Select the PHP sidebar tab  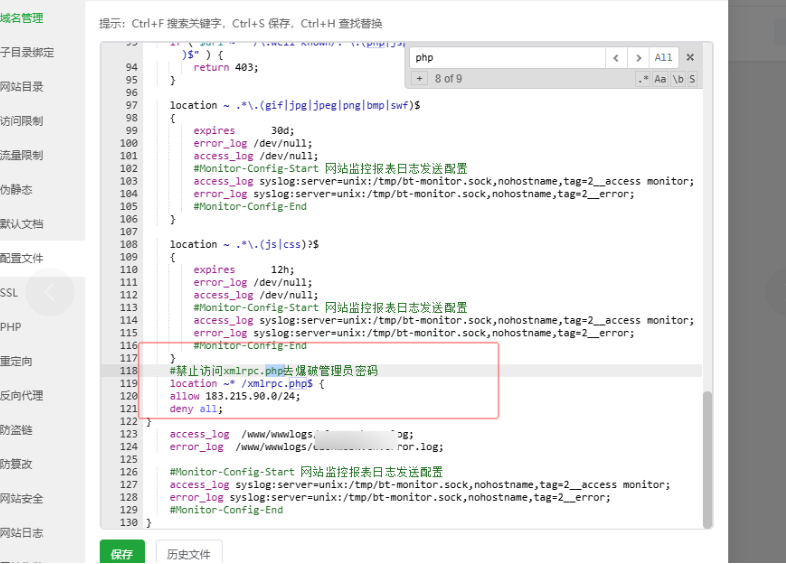point(11,327)
